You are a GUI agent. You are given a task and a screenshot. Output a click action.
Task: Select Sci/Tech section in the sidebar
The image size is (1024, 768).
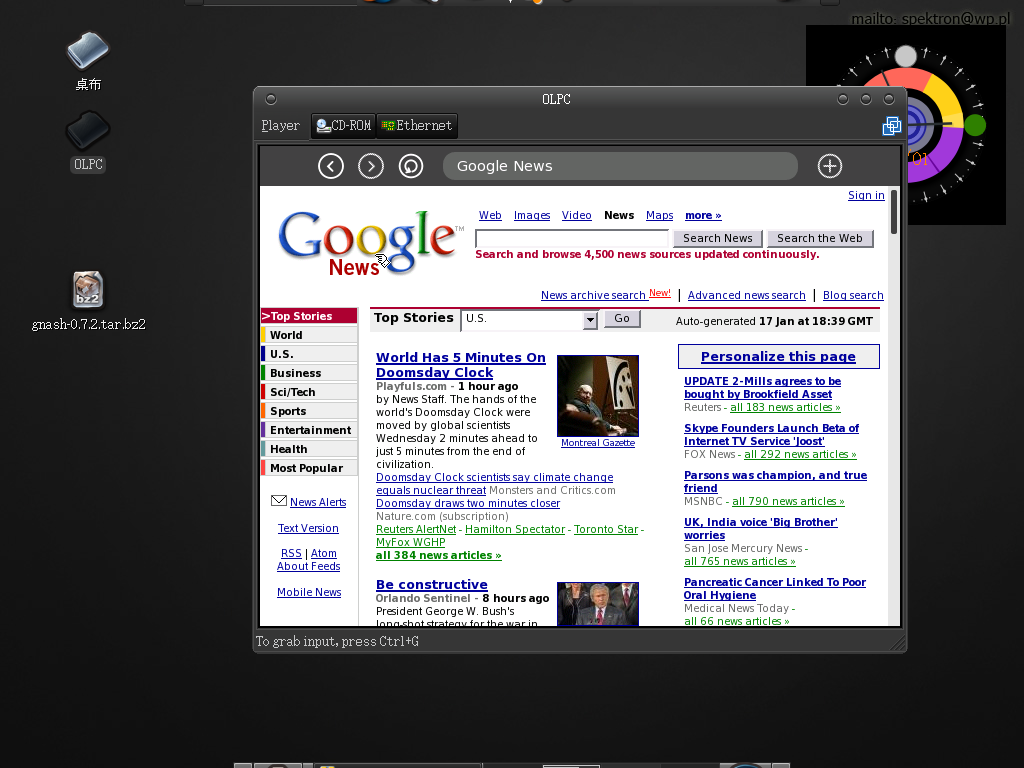click(x=309, y=392)
